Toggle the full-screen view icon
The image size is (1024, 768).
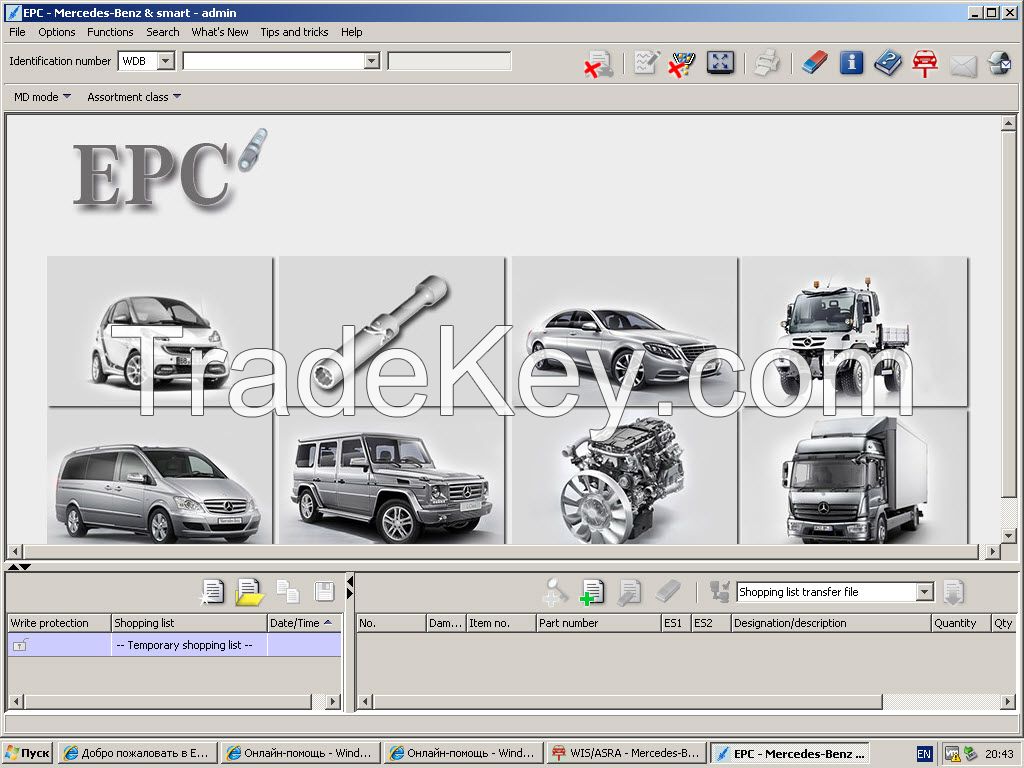pyautogui.click(x=720, y=63)
